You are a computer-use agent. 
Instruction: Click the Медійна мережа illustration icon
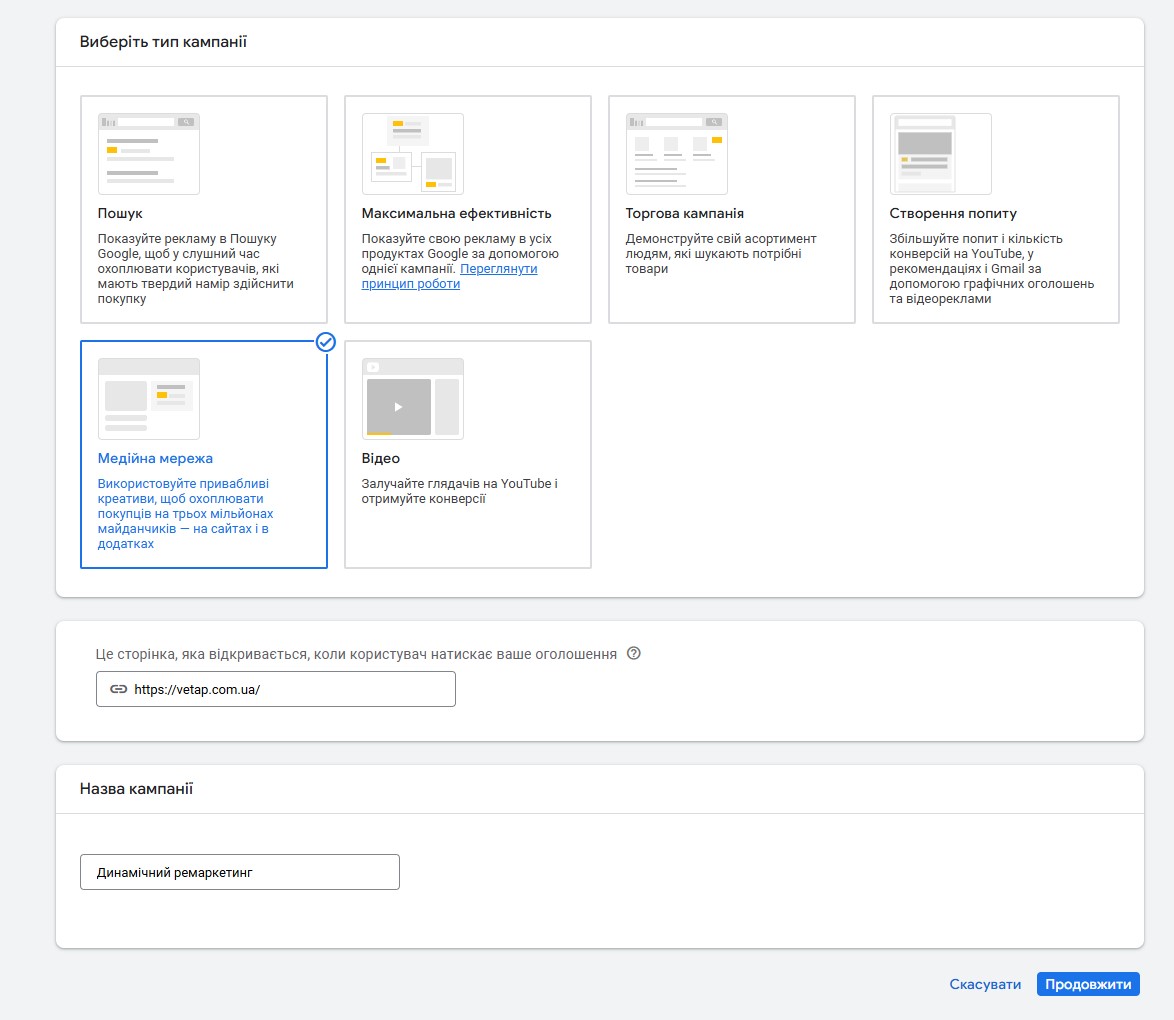148,398
